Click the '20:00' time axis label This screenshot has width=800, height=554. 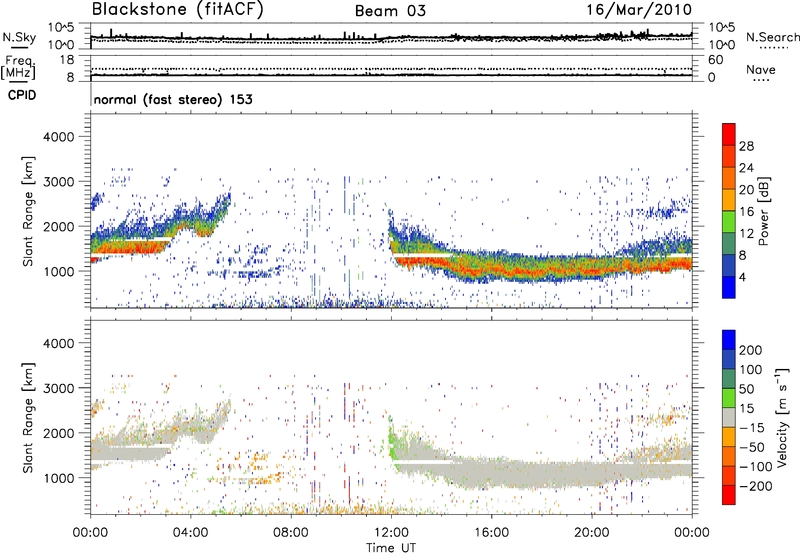pos(591,533)
